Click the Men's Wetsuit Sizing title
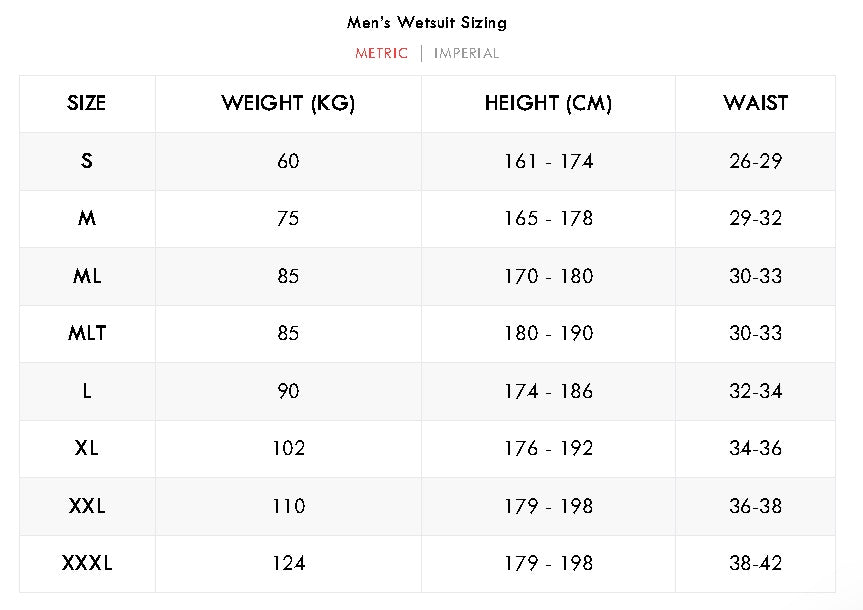Viewport: 863px width, 610px height. 427,22
